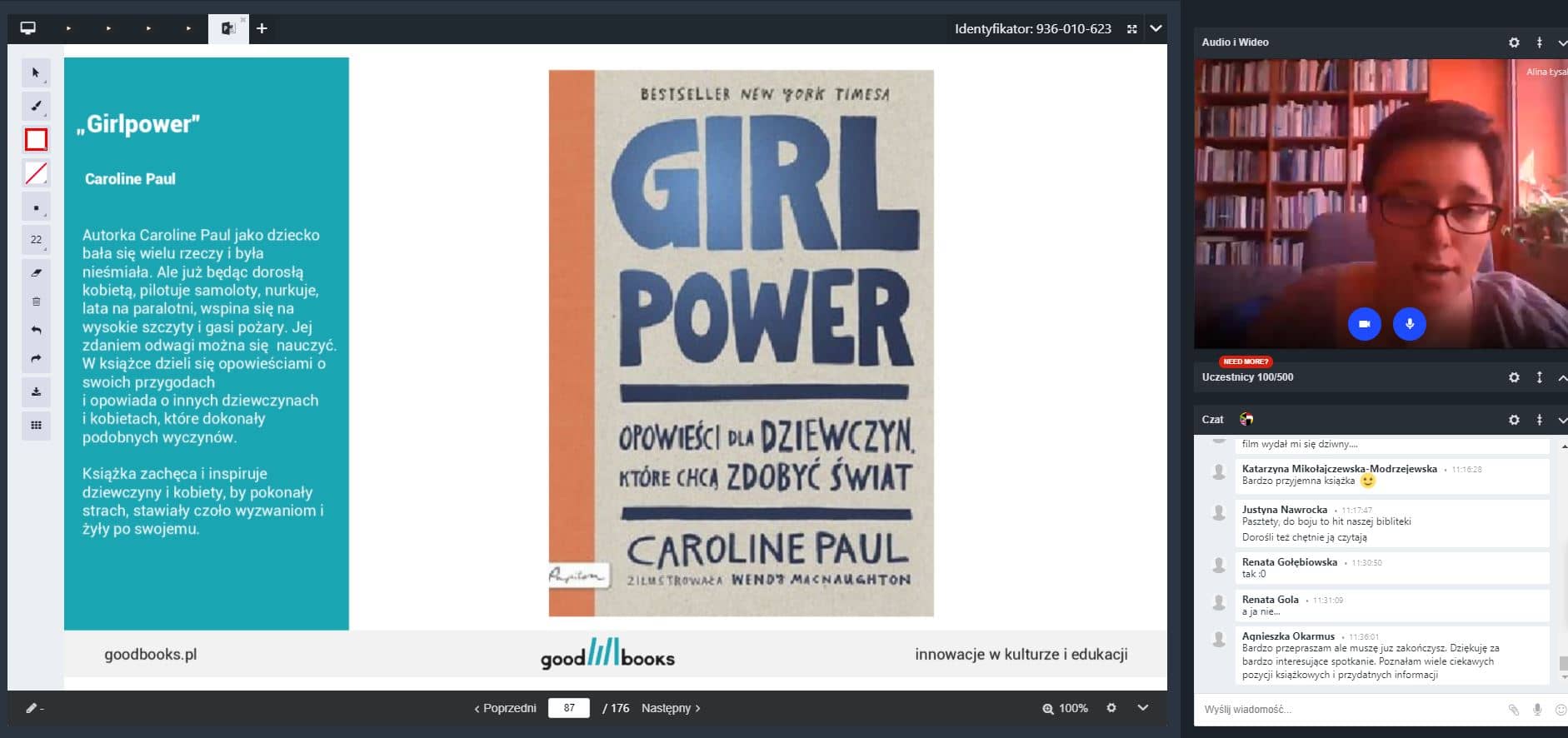The image size is (1568, 738).
Task: Download the whiteboard with the tray icon
Action: coord(36,391)
